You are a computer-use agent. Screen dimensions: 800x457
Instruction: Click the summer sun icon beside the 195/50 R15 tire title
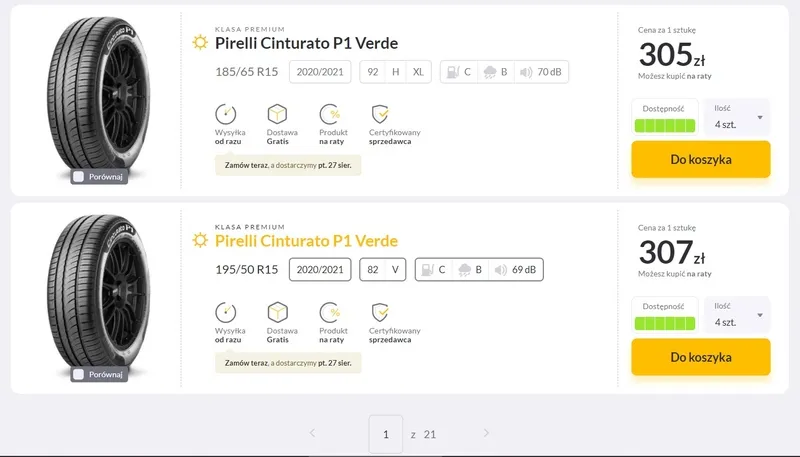coord(200,240)
